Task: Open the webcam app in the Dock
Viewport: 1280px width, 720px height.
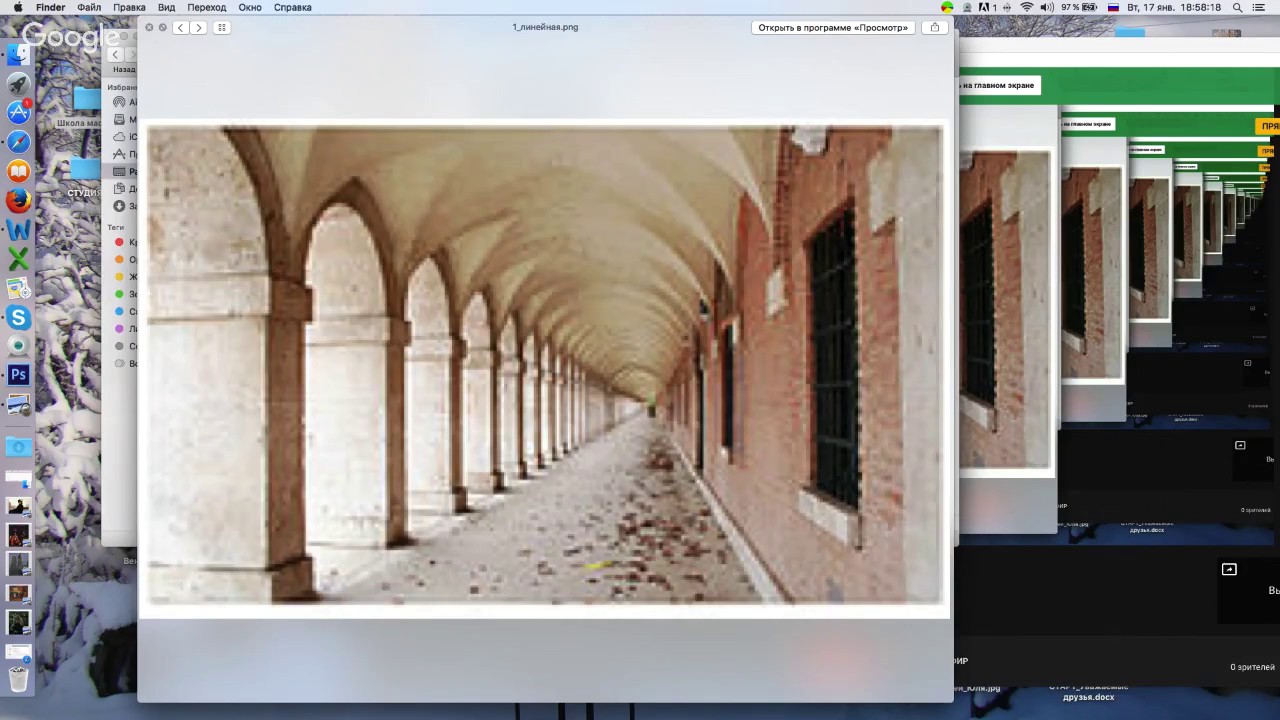Action: point(19,346)
